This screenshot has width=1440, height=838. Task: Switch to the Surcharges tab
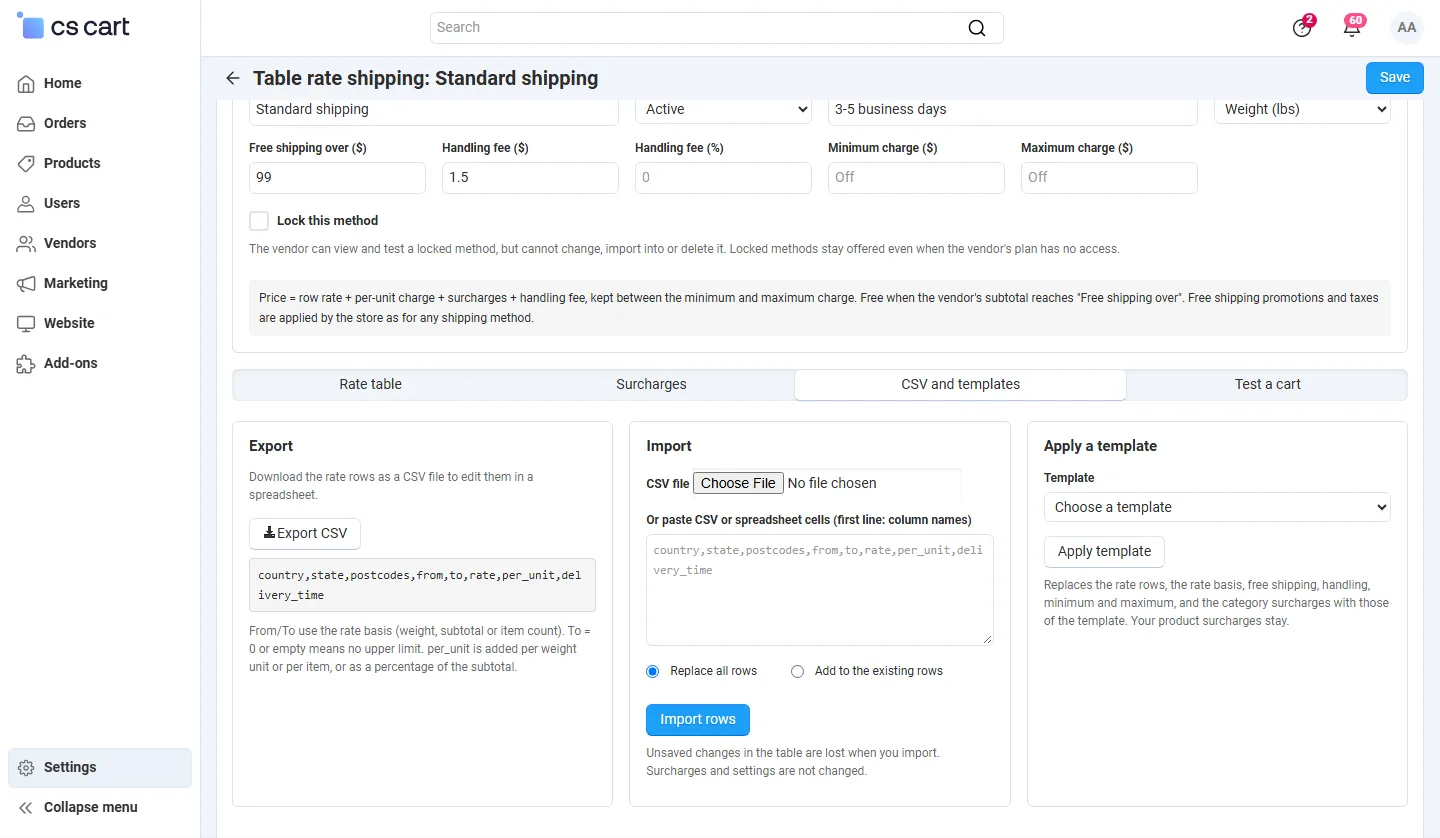[x=651, y=384]
